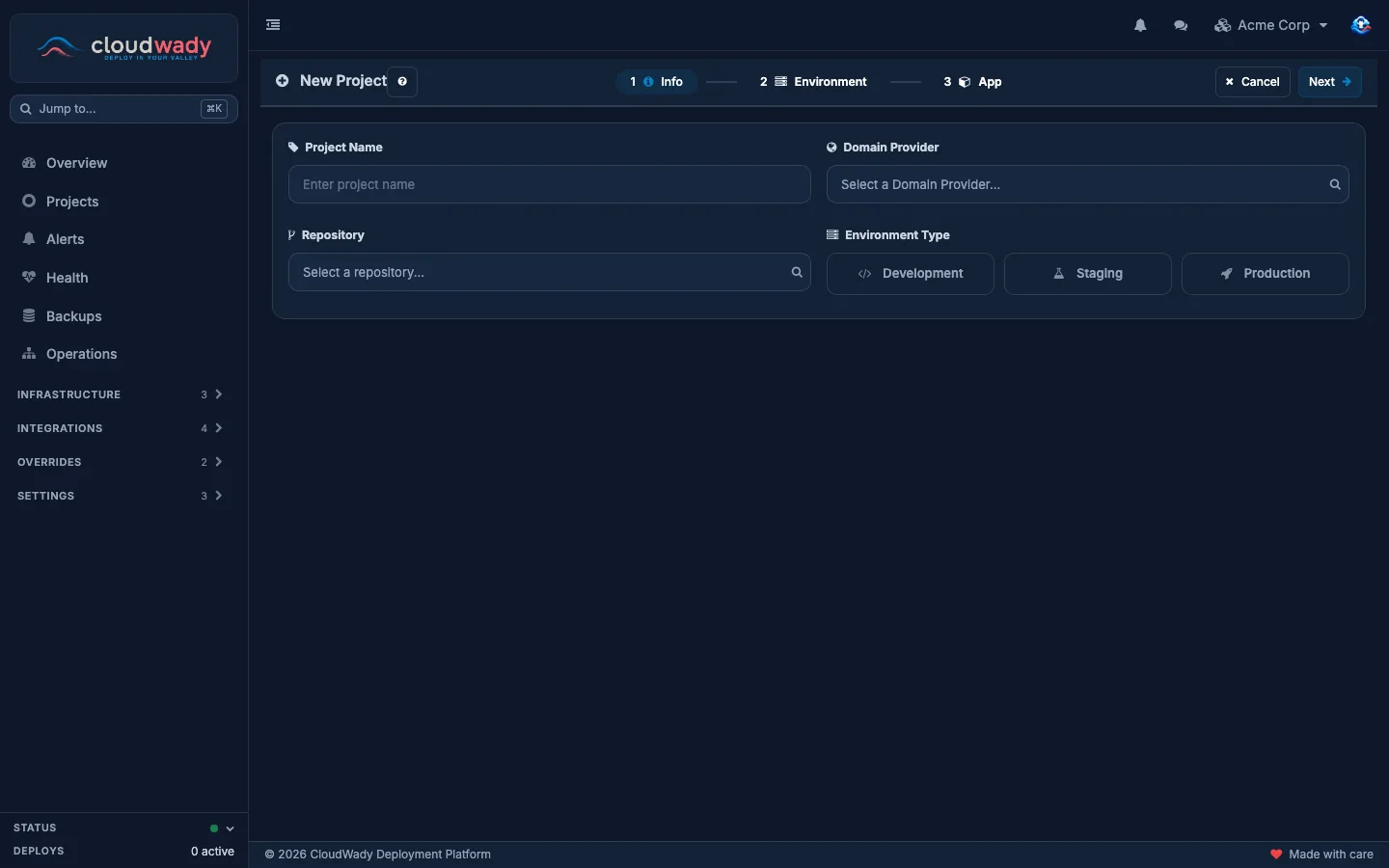Expand the Integrations section
The height and width of the screenshot is (868, 1389).
(120, 428)
